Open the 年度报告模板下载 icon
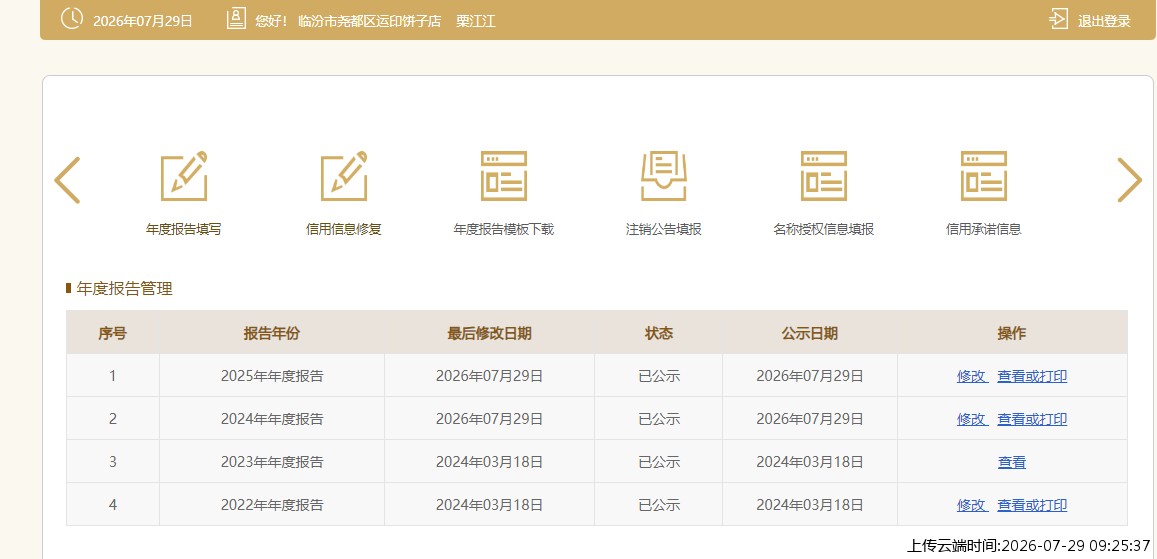Screen dimensions: 1157x559 [504, 176]
